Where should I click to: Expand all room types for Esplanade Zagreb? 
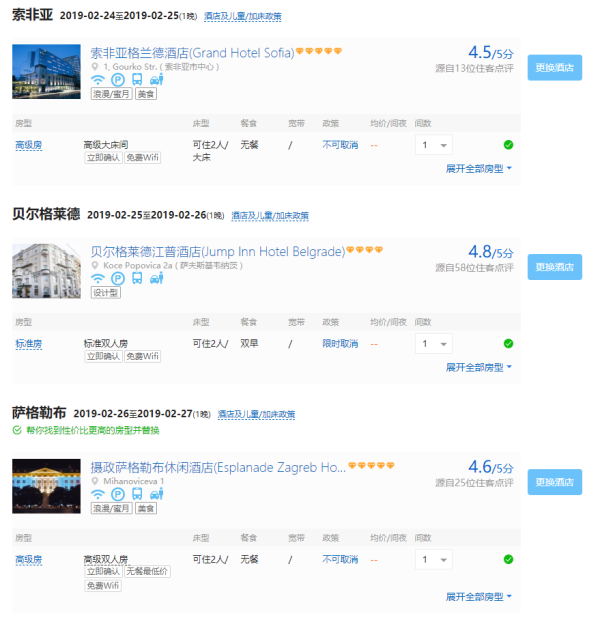pos(479,597)
